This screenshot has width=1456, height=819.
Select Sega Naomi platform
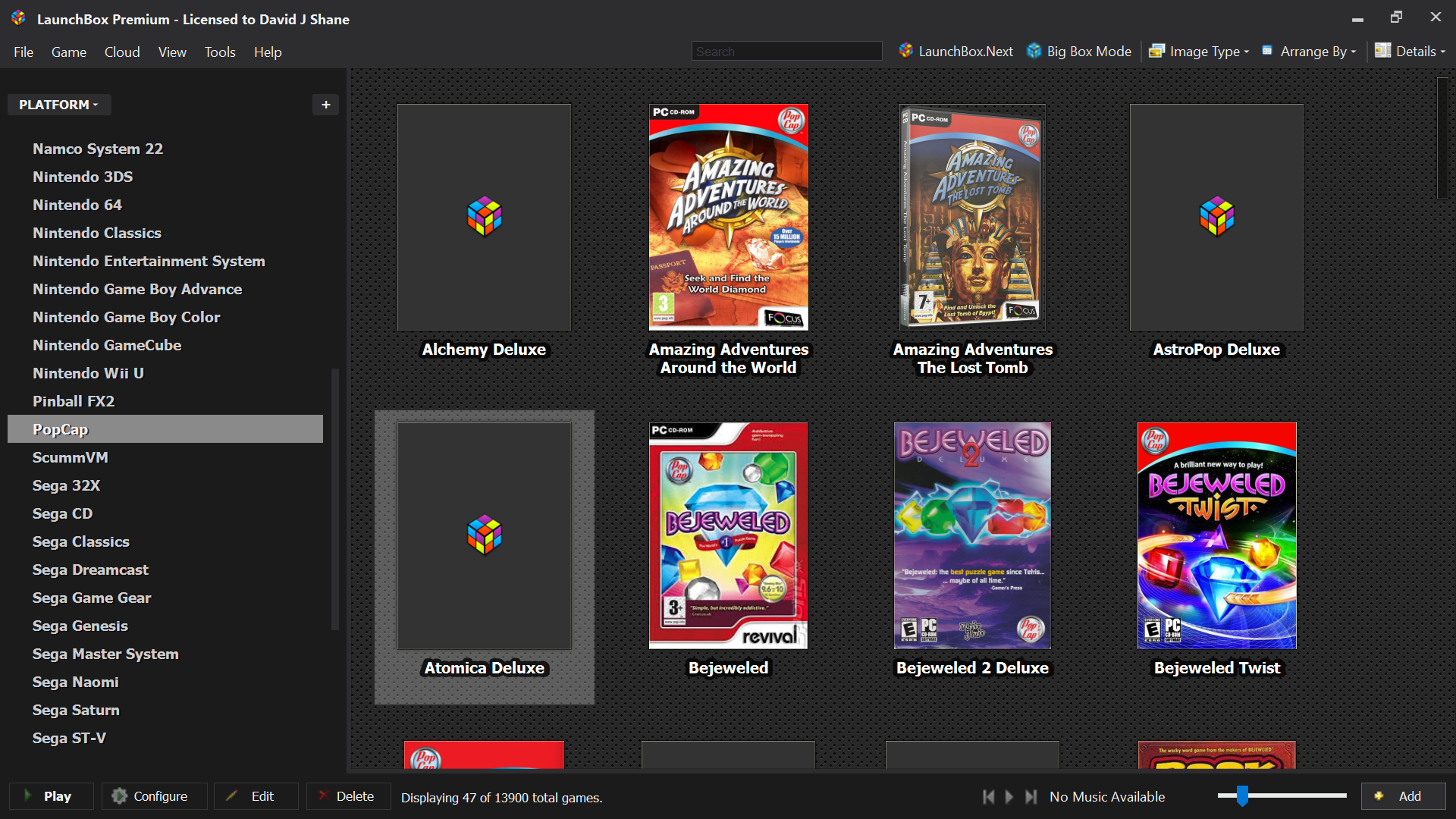coord(76,682)
